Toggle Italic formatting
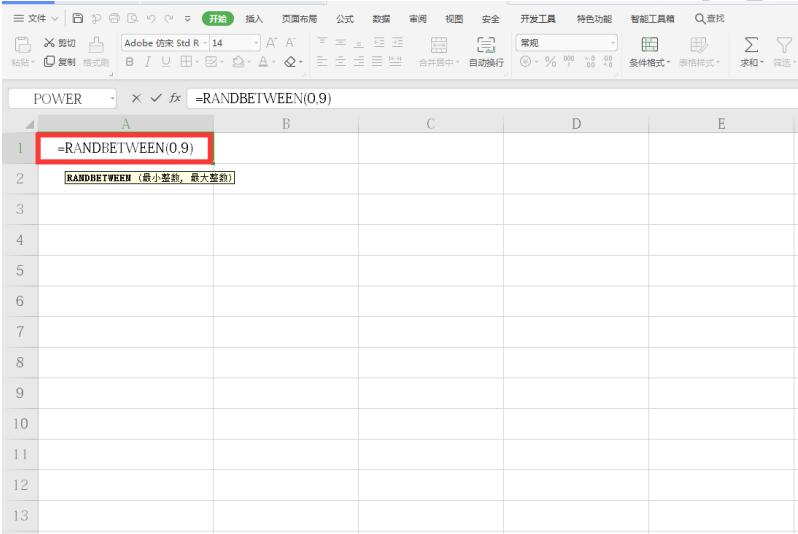This screenshot has height=534, width=798. 148,62
